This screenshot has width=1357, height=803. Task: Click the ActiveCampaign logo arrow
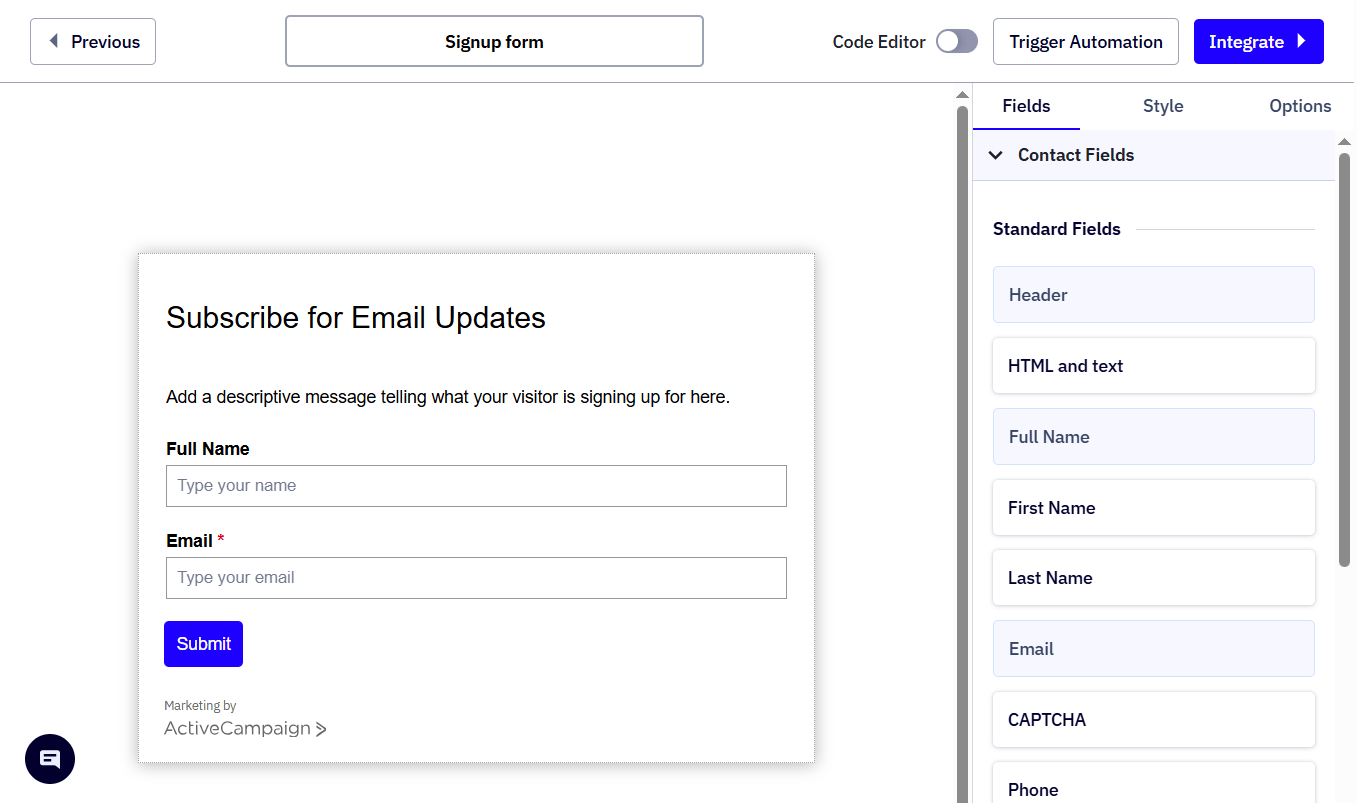(x=322, y=729)
